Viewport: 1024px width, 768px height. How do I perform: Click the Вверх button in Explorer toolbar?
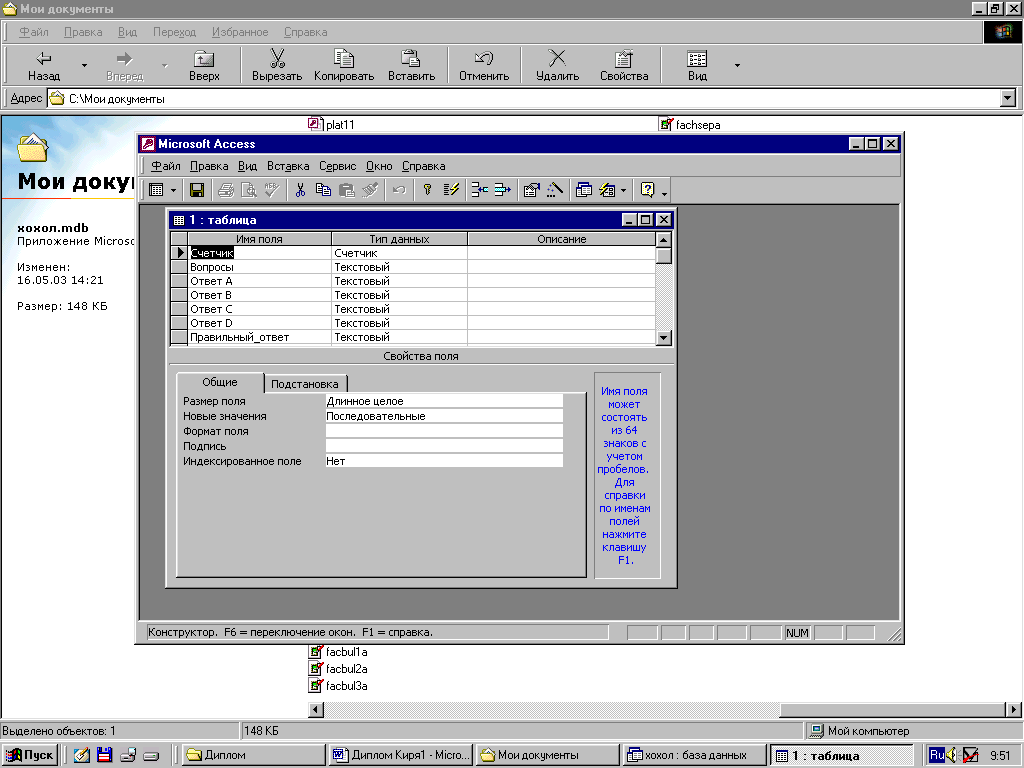tap(204, 65)
